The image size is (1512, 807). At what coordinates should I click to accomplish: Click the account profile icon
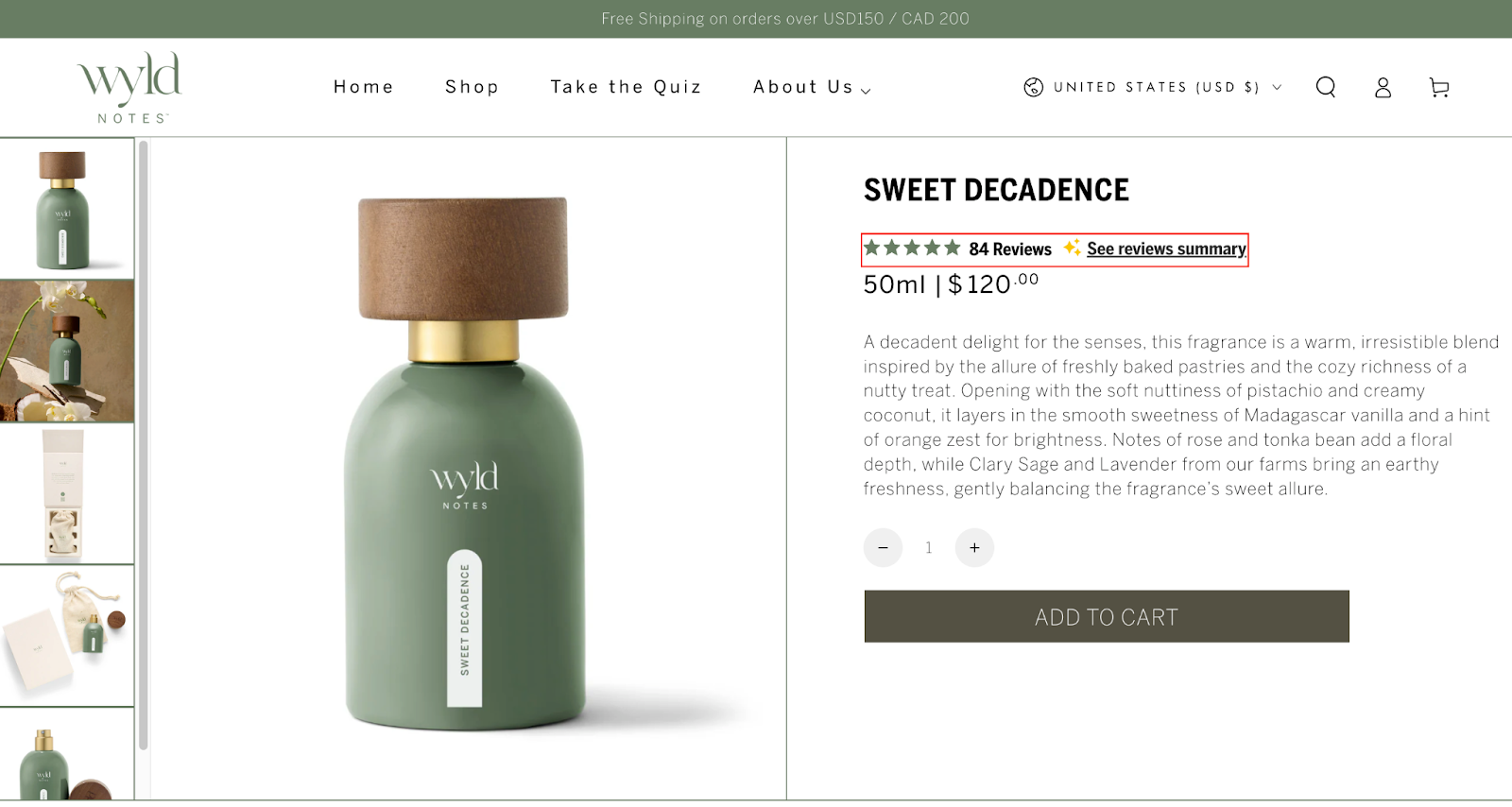(x=1382, y=87)
